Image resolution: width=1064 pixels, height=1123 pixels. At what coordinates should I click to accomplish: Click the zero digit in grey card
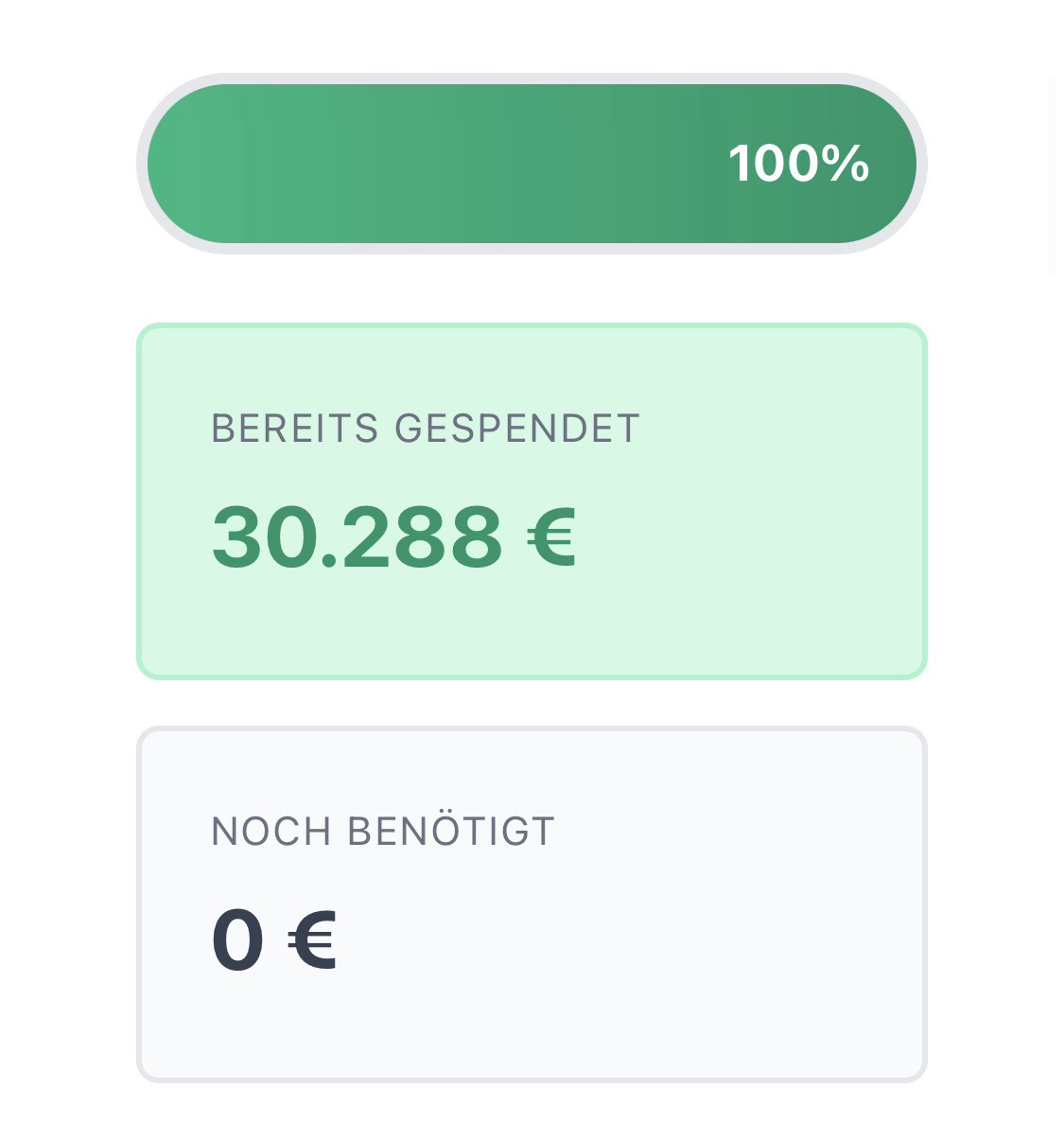point(237,939)
